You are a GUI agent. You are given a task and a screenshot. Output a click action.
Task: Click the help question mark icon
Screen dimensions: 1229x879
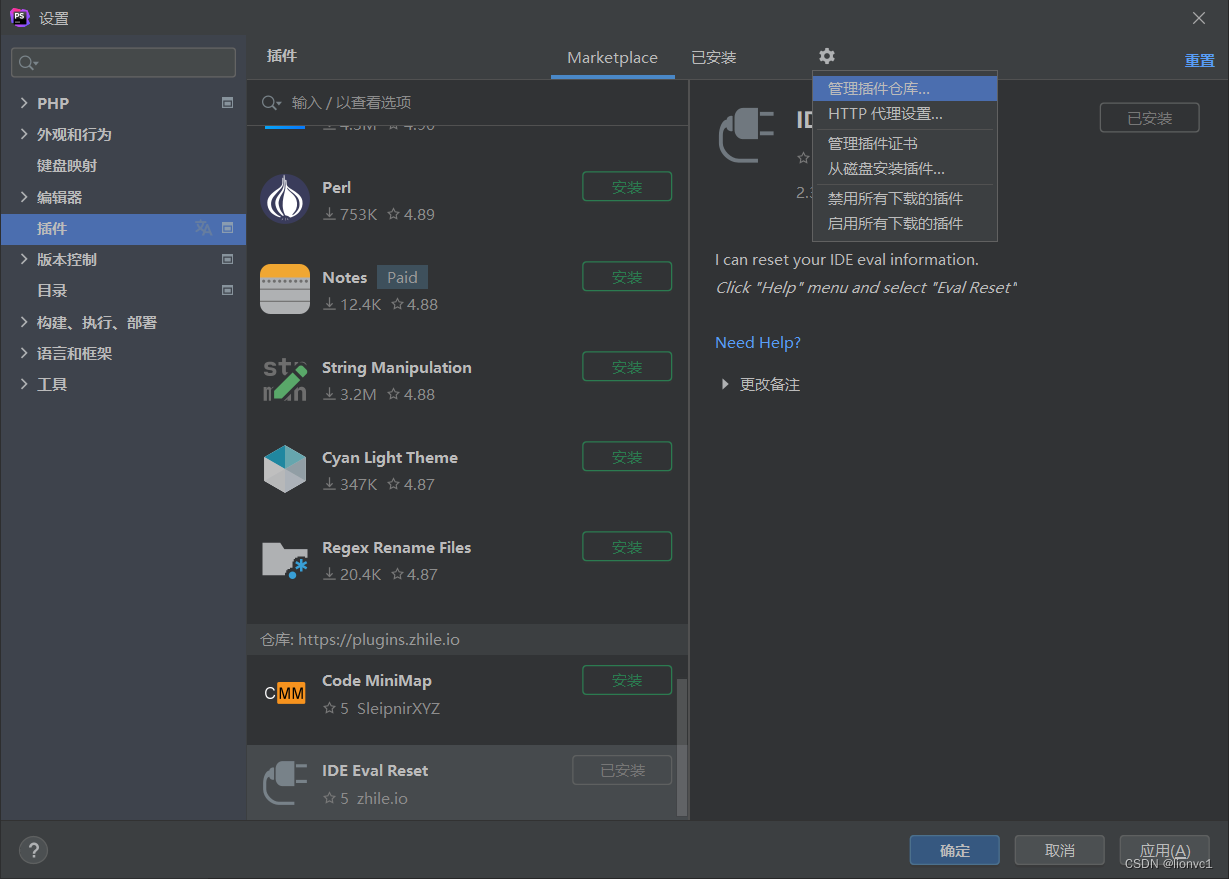(33, 850)
